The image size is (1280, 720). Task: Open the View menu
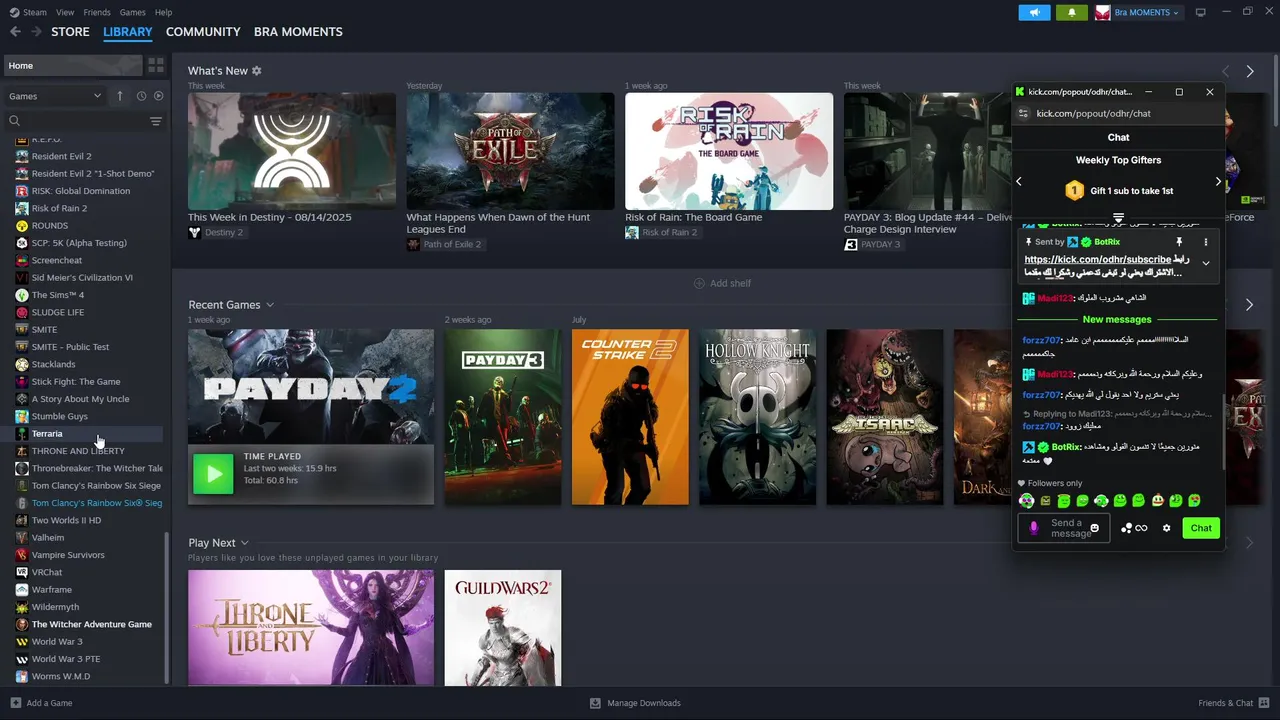65,12
